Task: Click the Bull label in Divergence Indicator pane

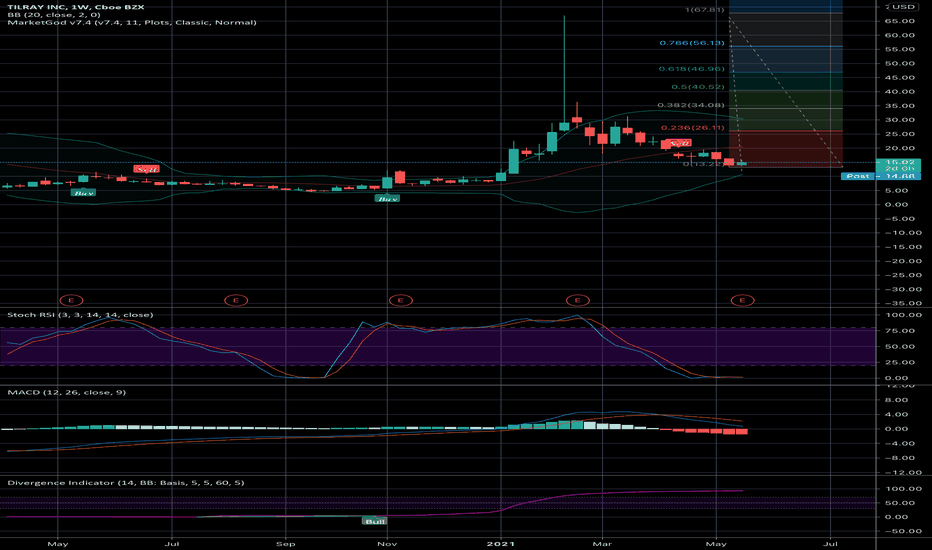Action: [374, 521]
